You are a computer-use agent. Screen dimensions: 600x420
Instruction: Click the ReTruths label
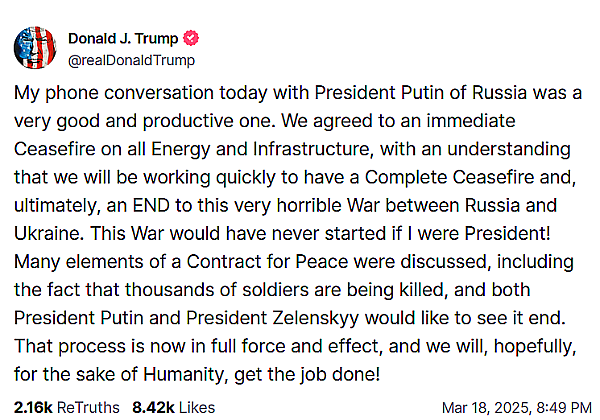click(x=86, y=407)
